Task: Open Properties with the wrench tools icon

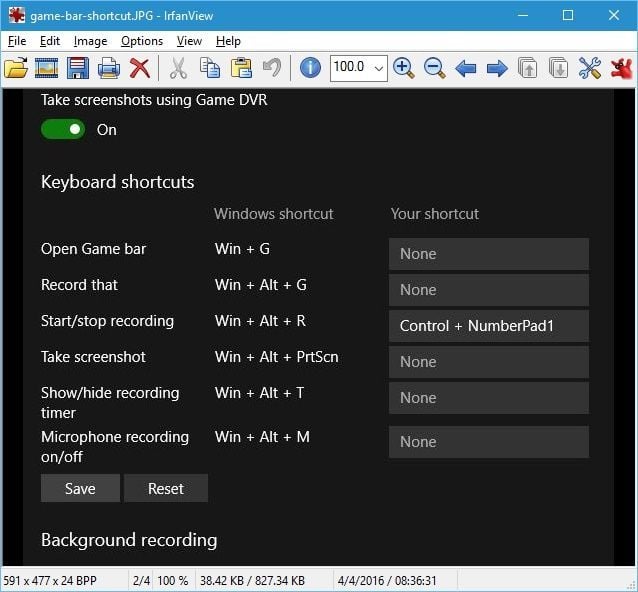Action: pos(590,68)
